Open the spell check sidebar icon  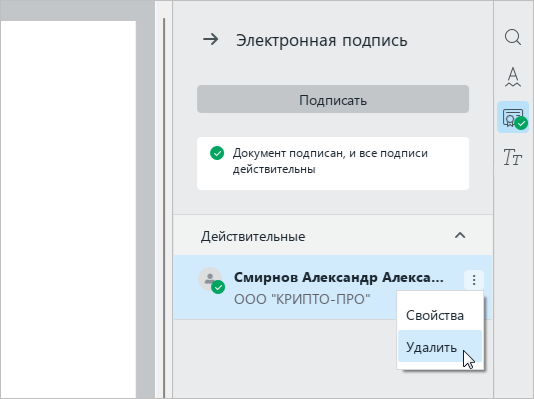[x=513, y=77]
